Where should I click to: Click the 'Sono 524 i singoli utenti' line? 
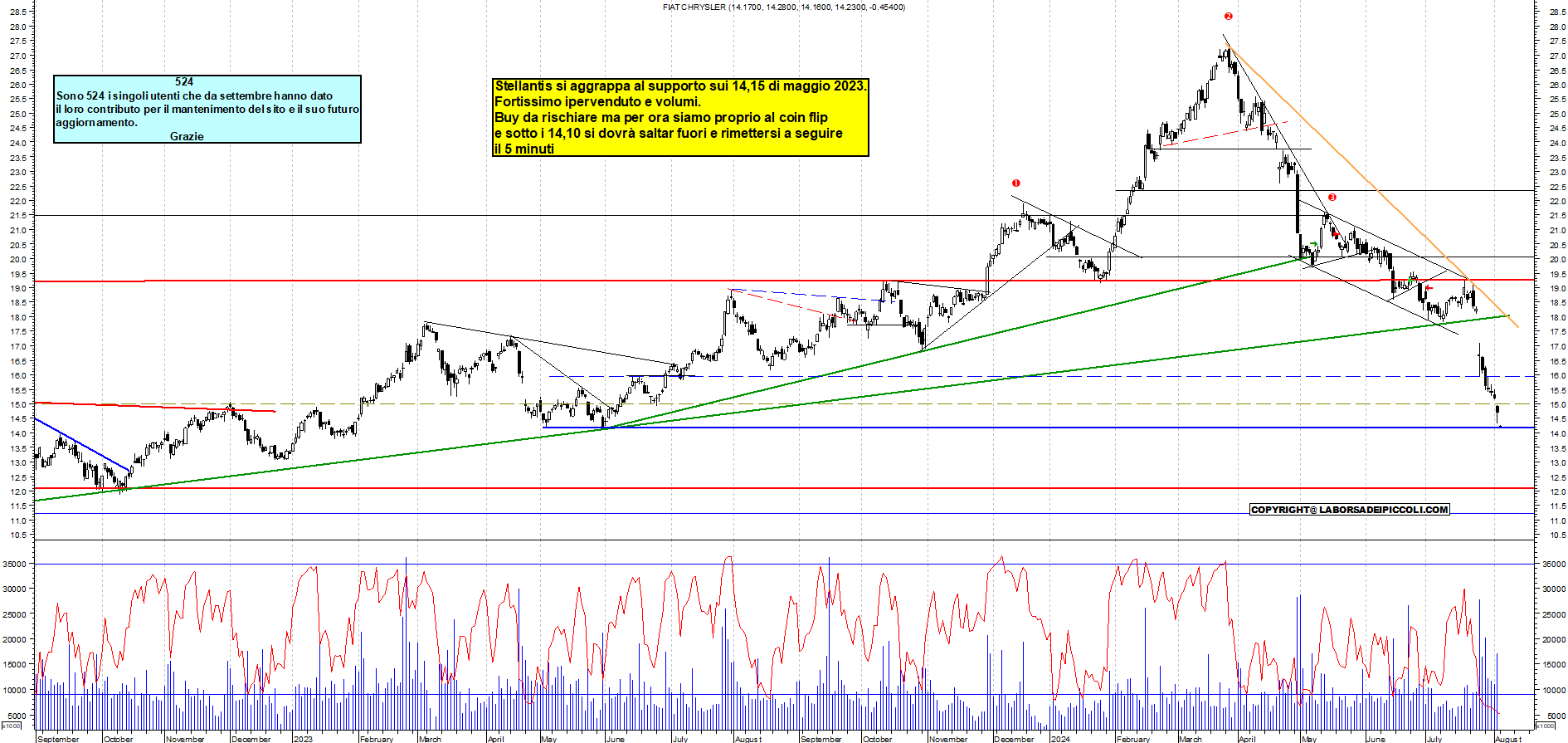click(194, 95)
